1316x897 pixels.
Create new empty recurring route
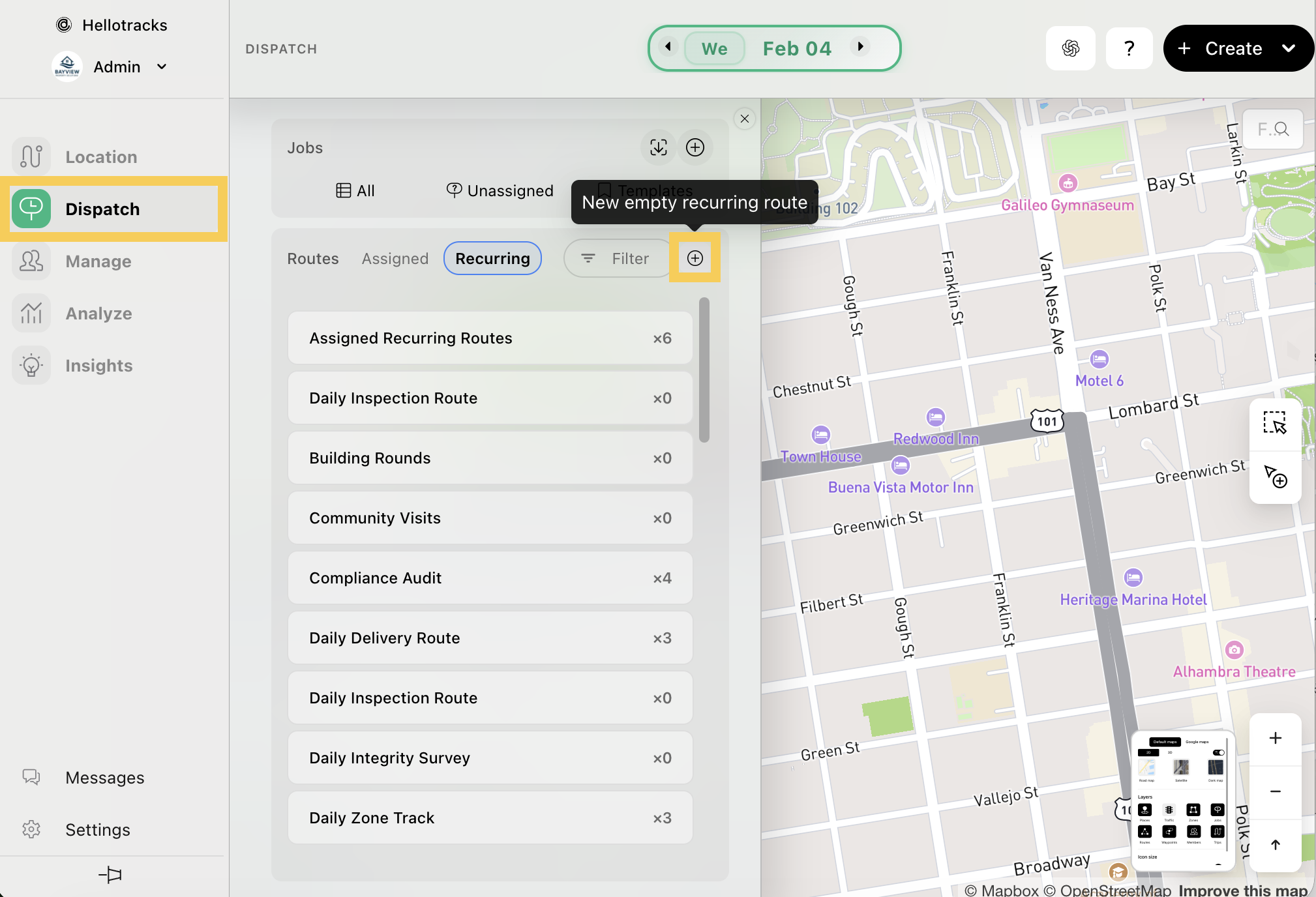point(695,258)
